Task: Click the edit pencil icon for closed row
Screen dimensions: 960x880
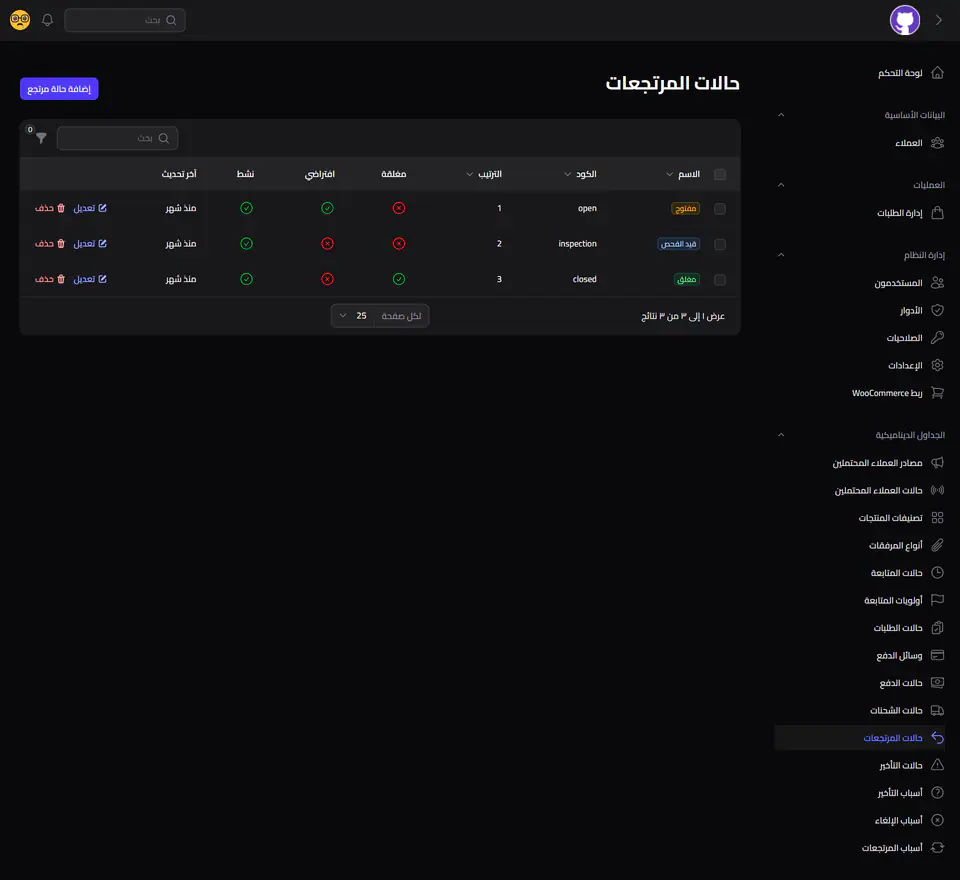Action: click(102, 279)
